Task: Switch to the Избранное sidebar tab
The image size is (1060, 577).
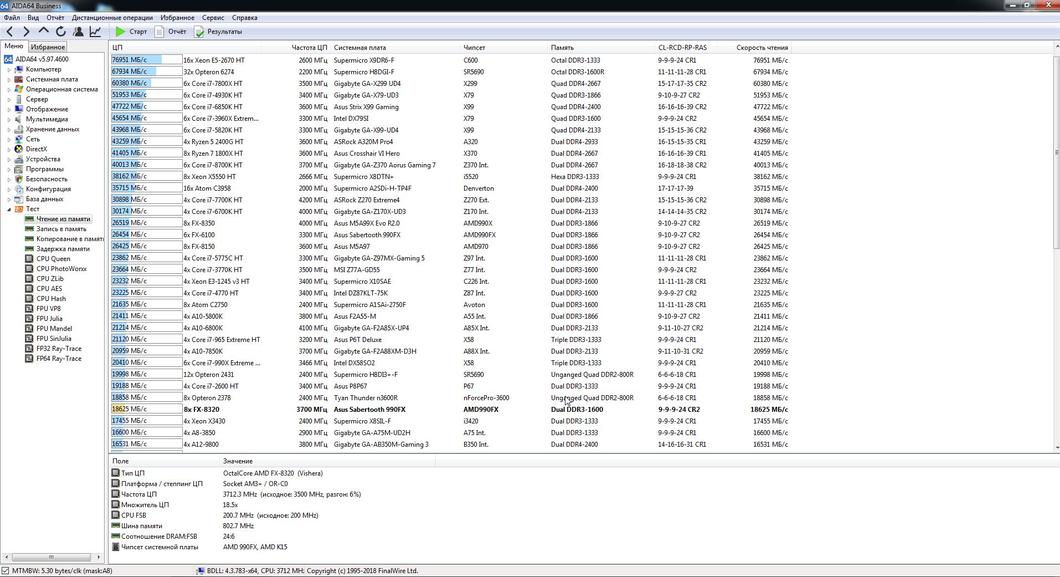Action: [x=47, y=47]
